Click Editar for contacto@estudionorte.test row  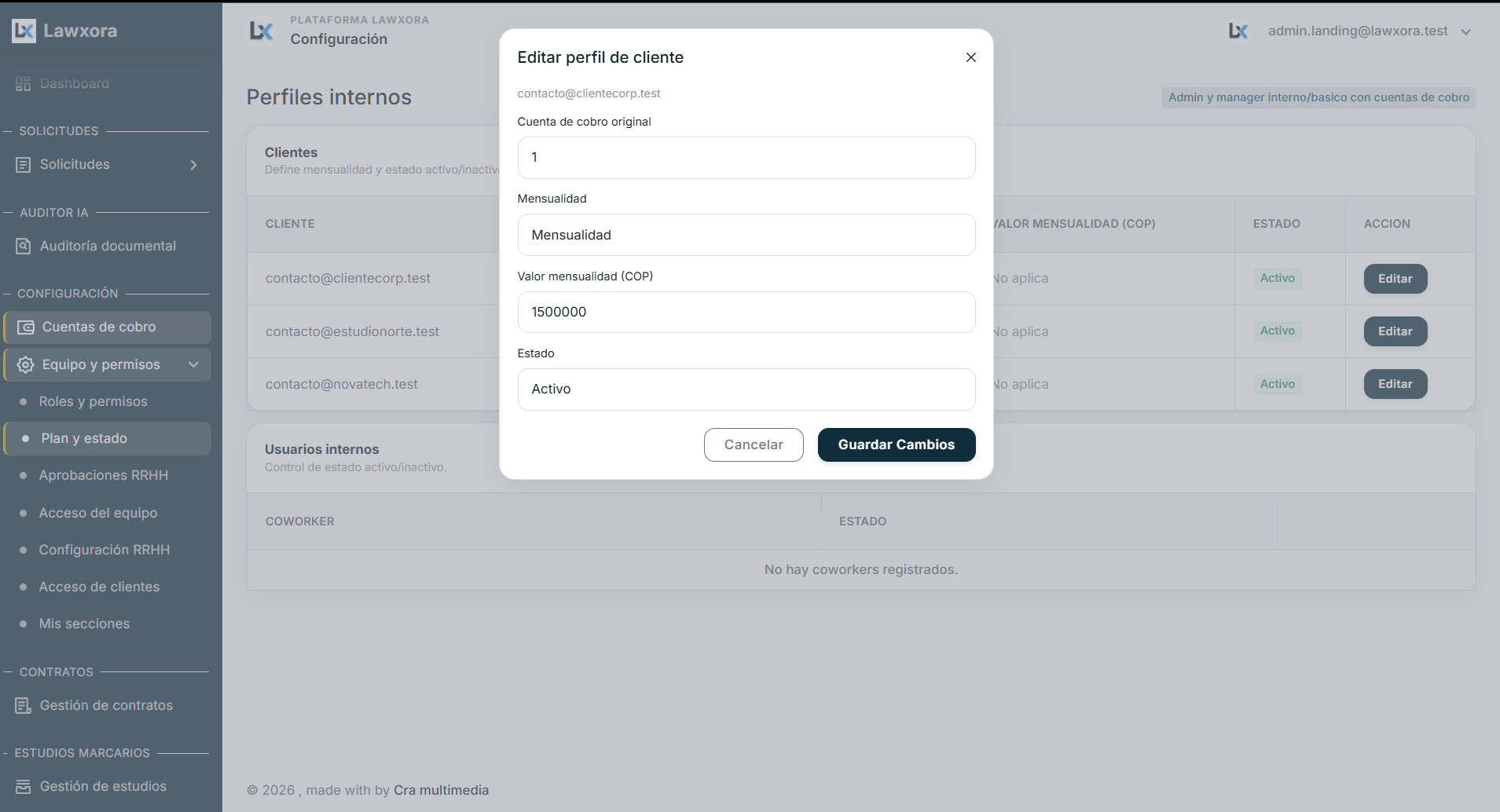[1395, 331]
